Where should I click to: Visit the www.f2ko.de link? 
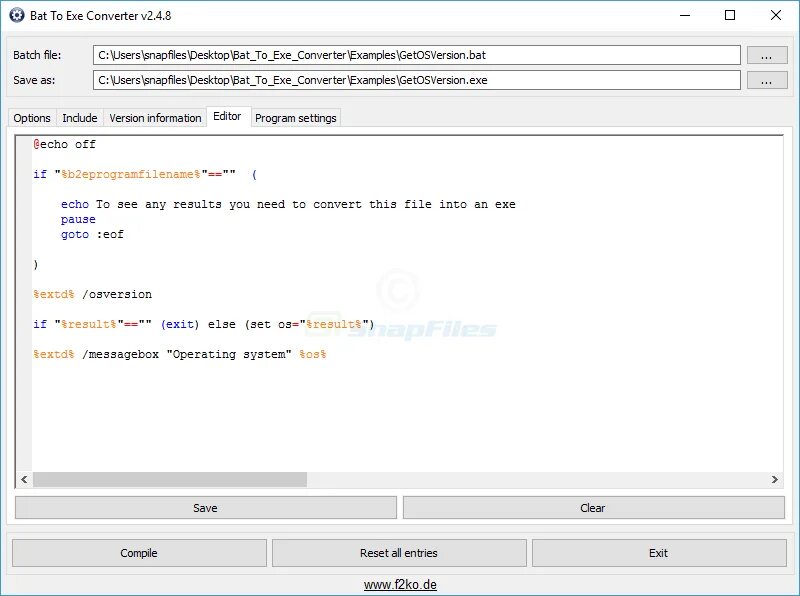click(x=400, y=585)
